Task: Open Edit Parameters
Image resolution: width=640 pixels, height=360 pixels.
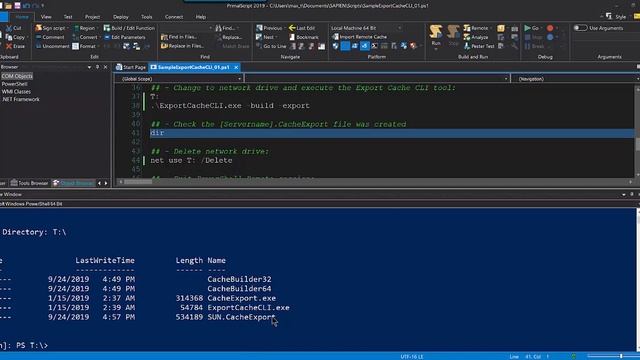Action: (x=124, y=37)
